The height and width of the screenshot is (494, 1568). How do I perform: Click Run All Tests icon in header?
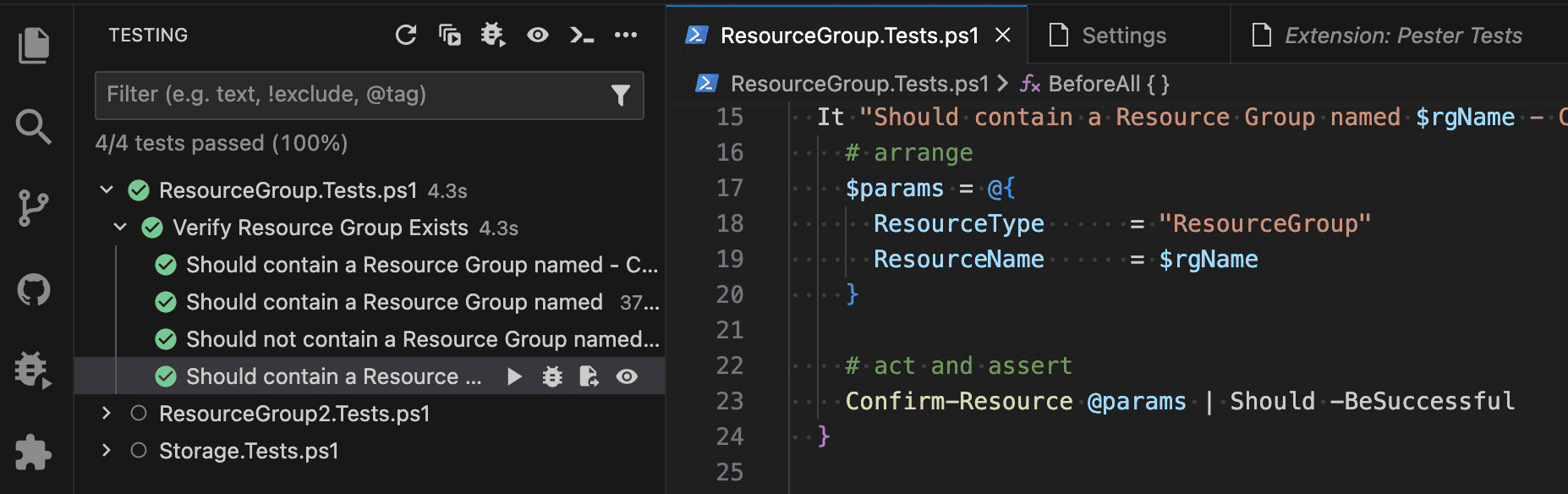click(x=450, y=36)
